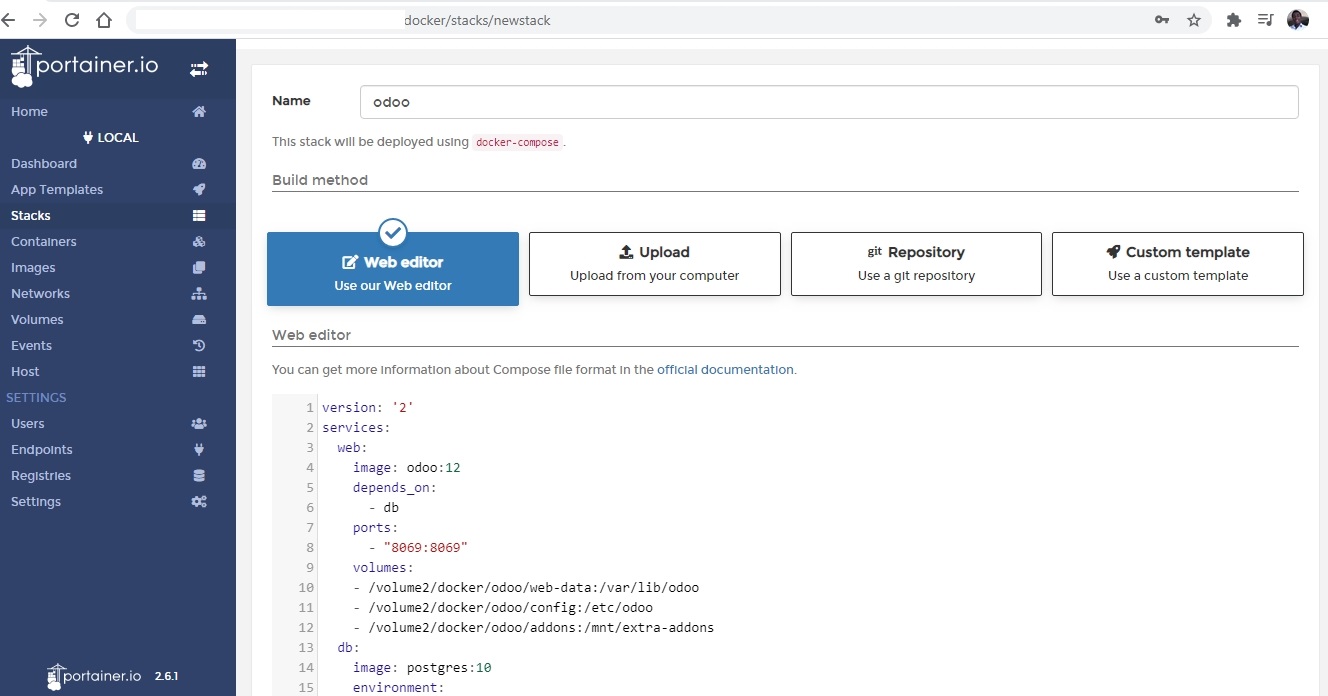
Task: Click browser back arrow
Action: pos(10,20)
